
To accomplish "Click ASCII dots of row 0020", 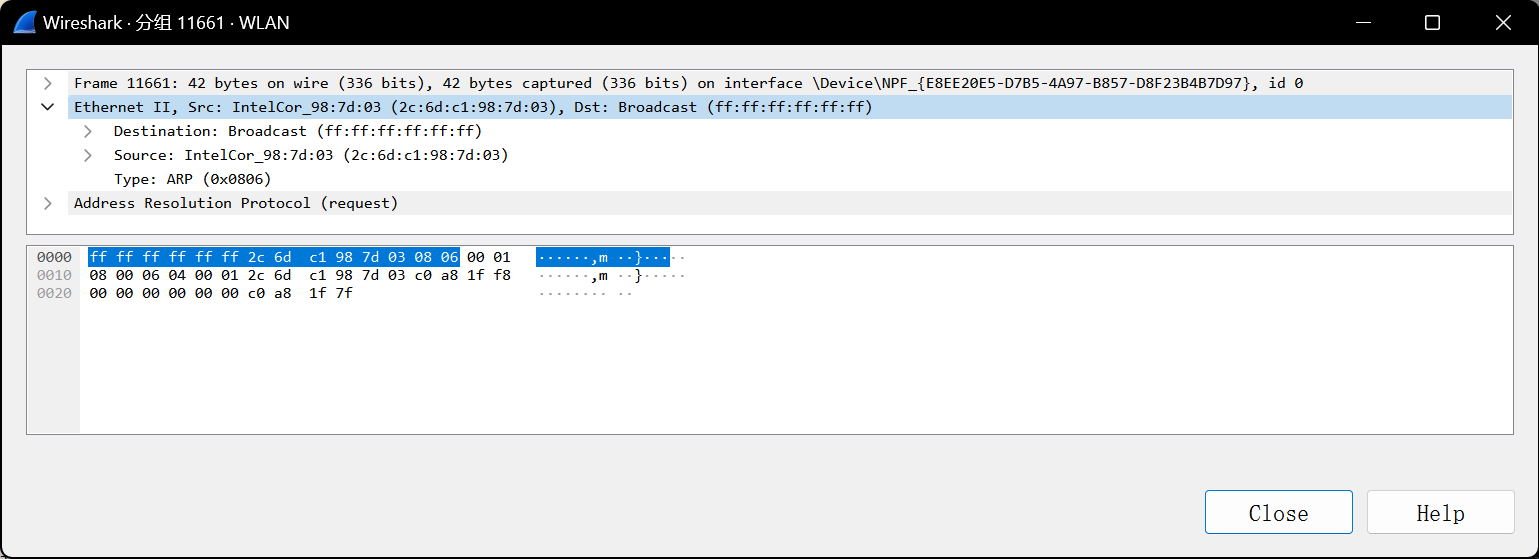I will 585,293.
